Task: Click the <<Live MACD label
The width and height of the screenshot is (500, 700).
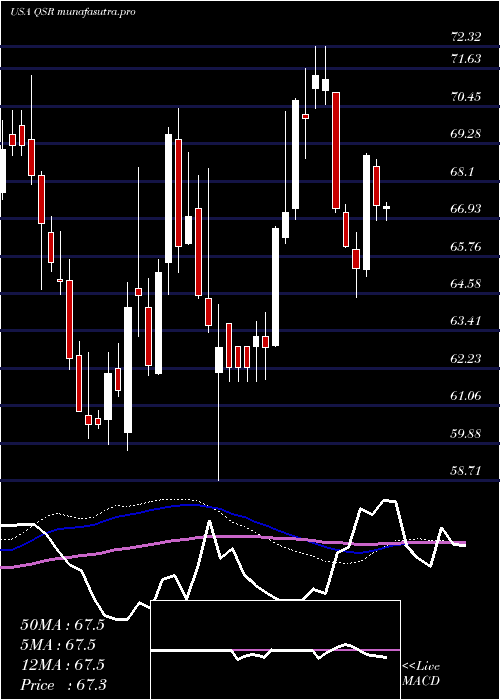Action: coord(421,674)
